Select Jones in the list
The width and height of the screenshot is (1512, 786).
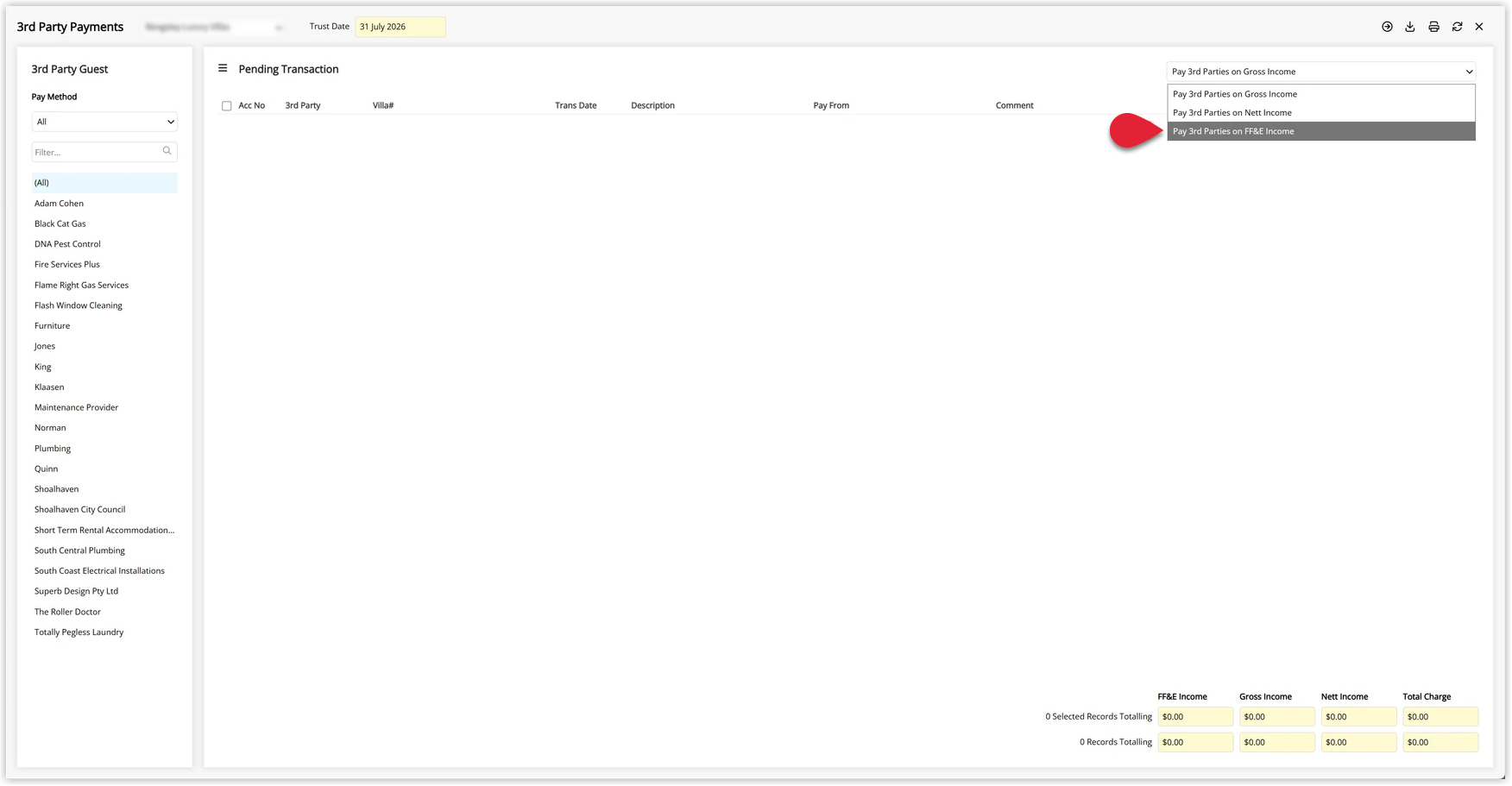point(104,346)
